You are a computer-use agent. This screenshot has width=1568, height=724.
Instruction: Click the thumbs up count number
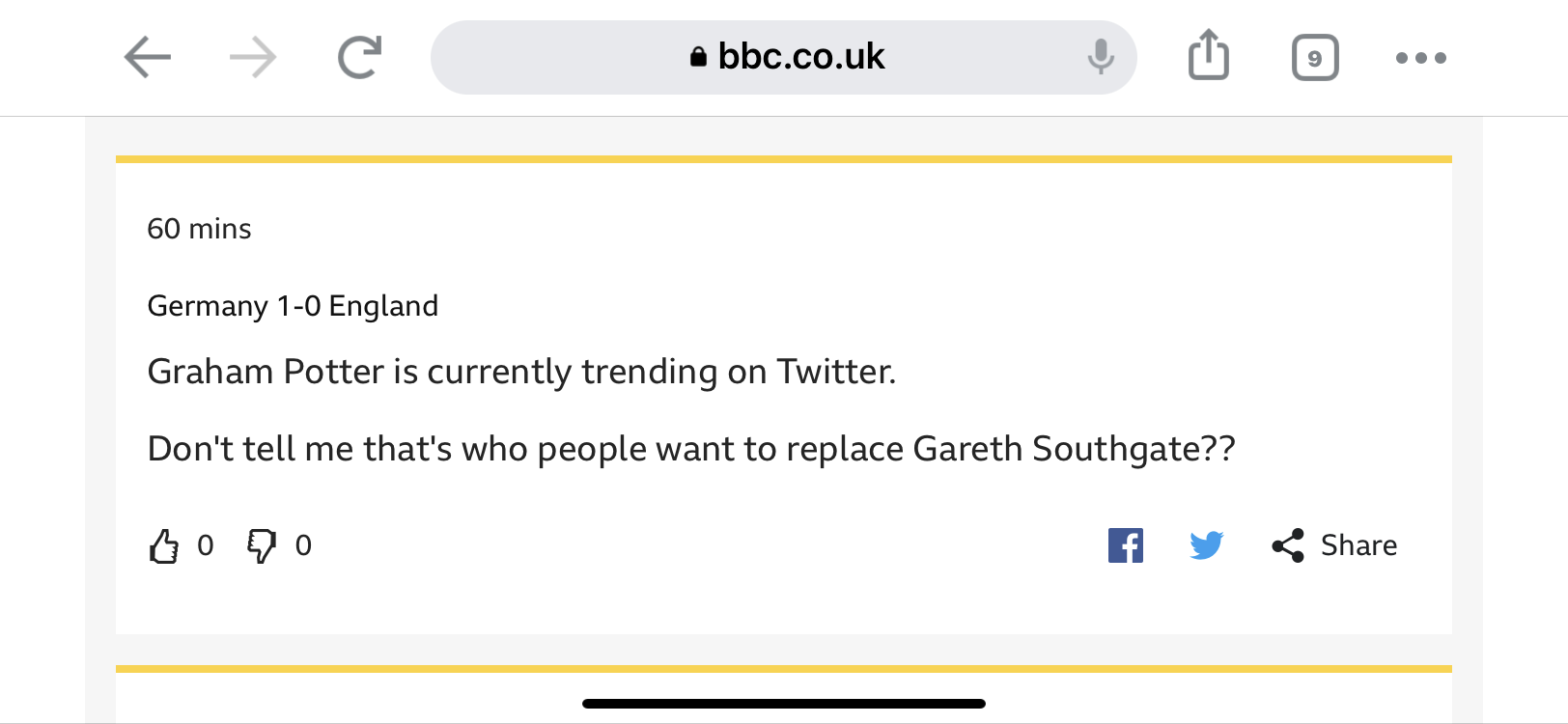coord(206,545)
